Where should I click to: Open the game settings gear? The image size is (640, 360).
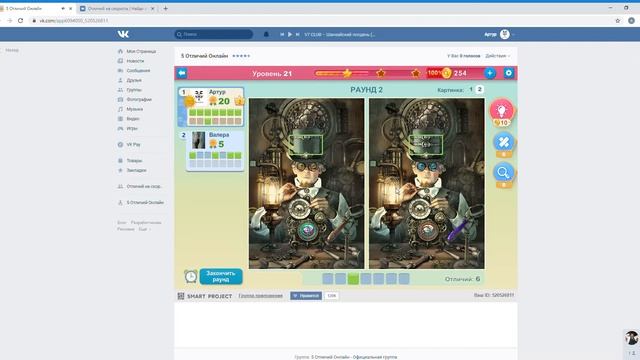(509, 73)
